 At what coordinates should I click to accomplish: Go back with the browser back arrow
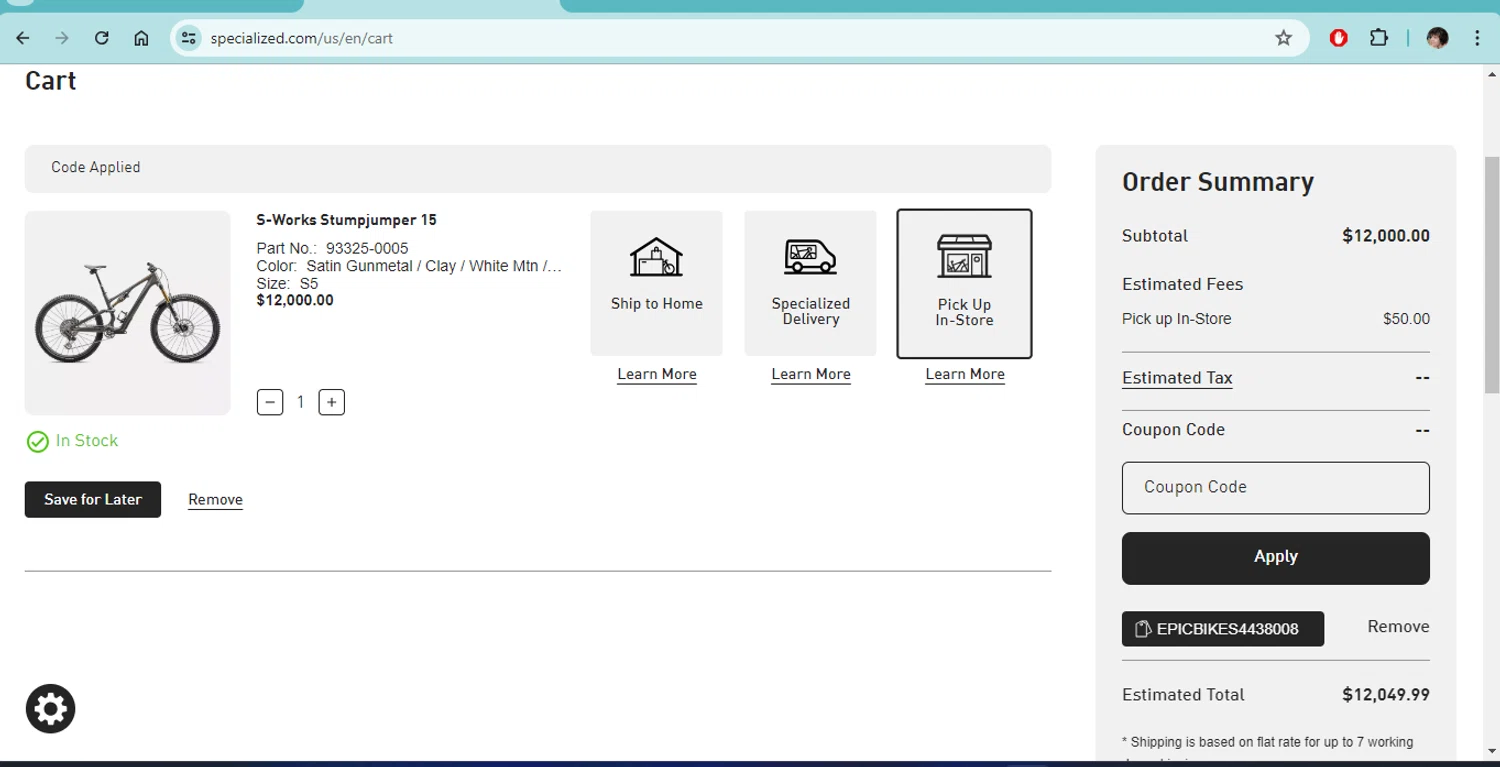coord(23,38)
